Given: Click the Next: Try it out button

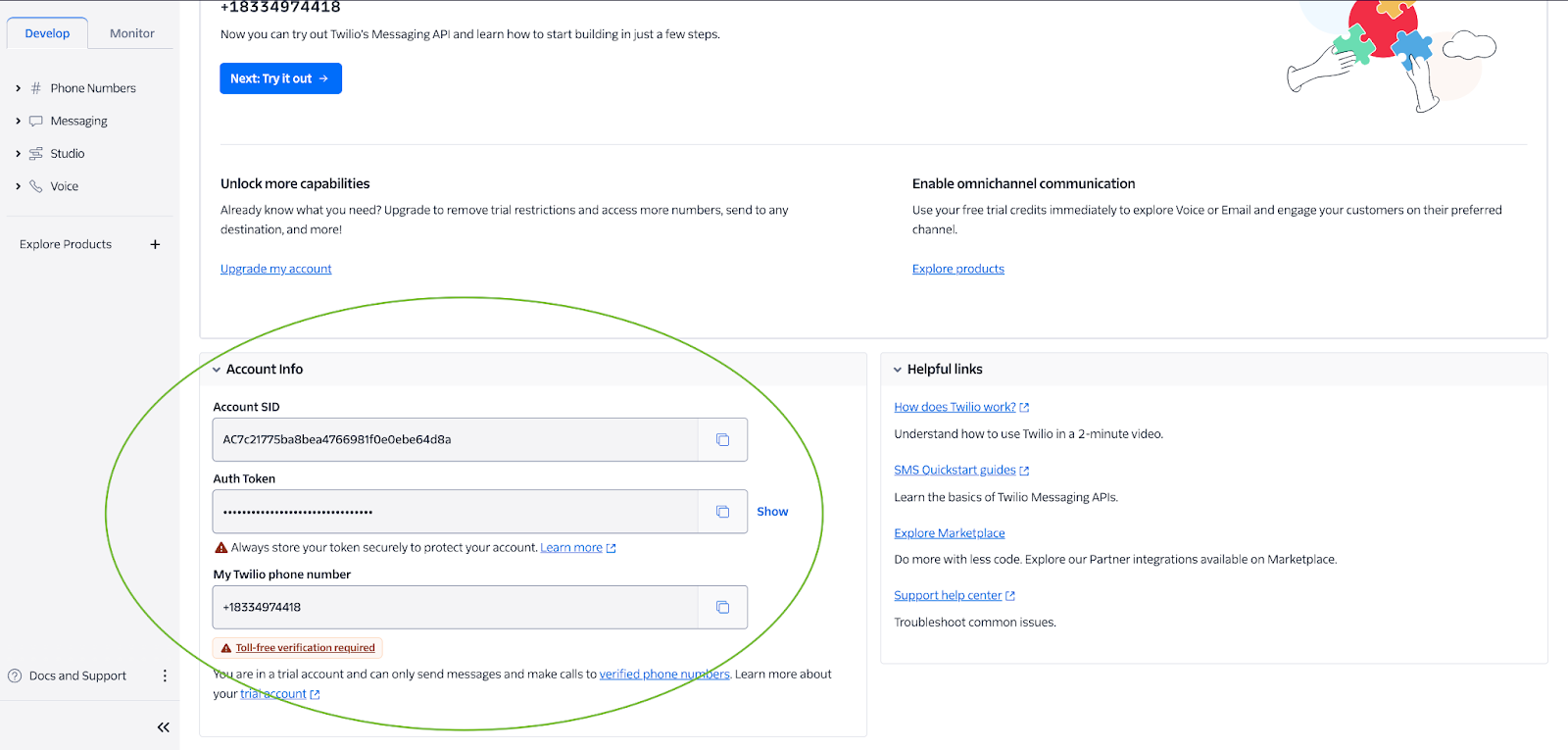Looking at the screenshot, I should pos(280,78).
